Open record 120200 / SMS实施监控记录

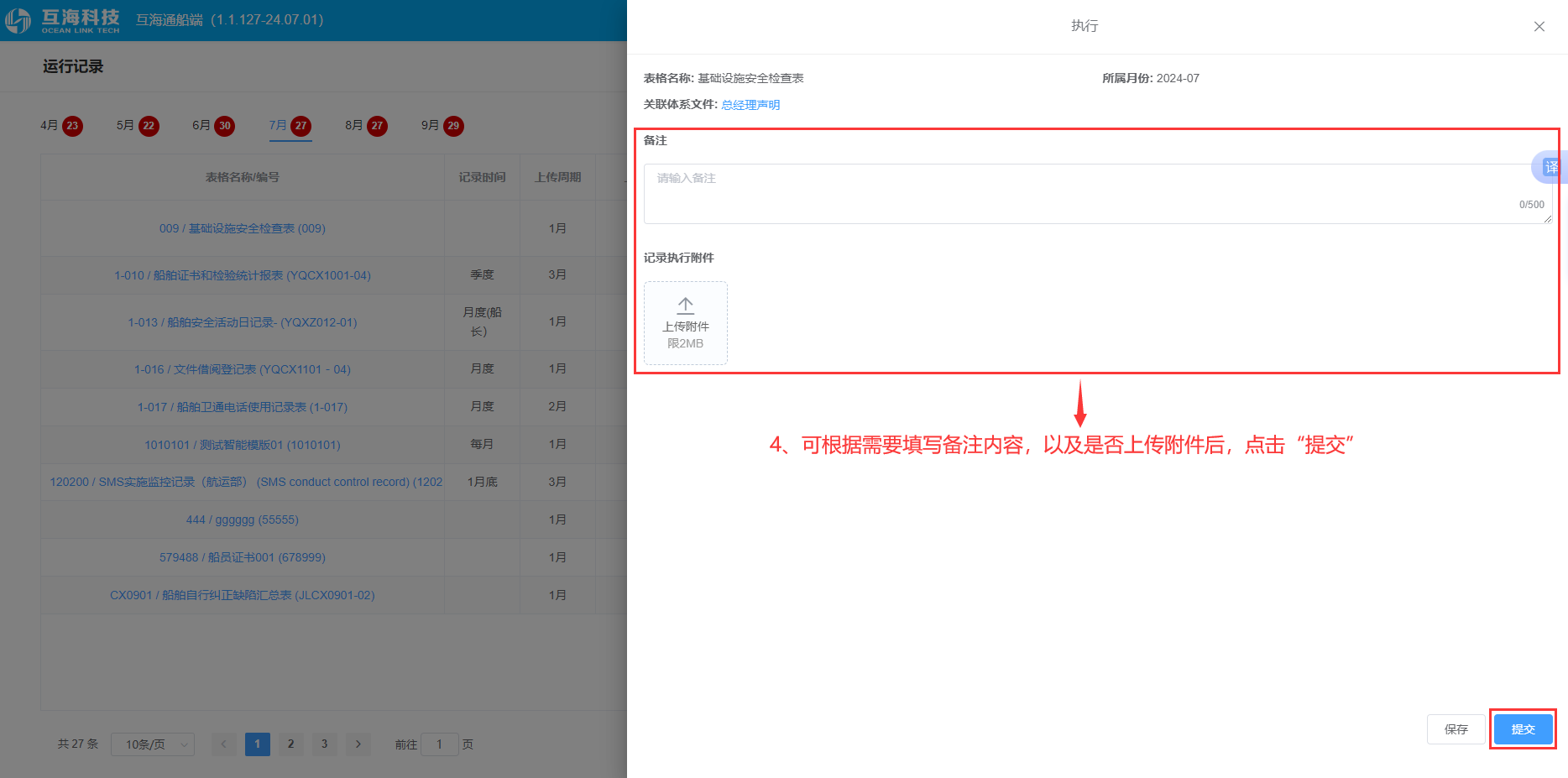point(246,482)
